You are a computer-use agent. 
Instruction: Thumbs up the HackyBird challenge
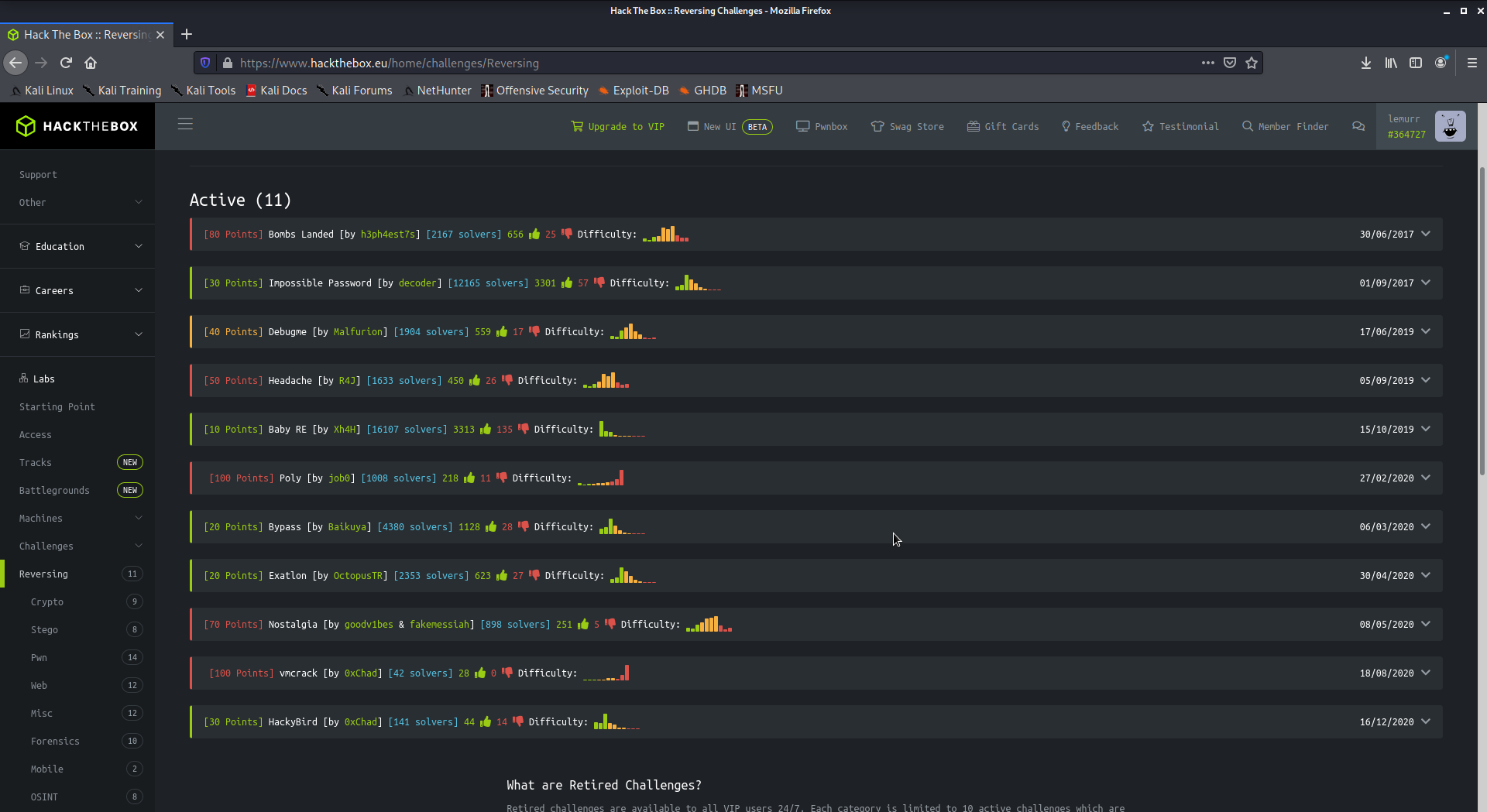486,721
